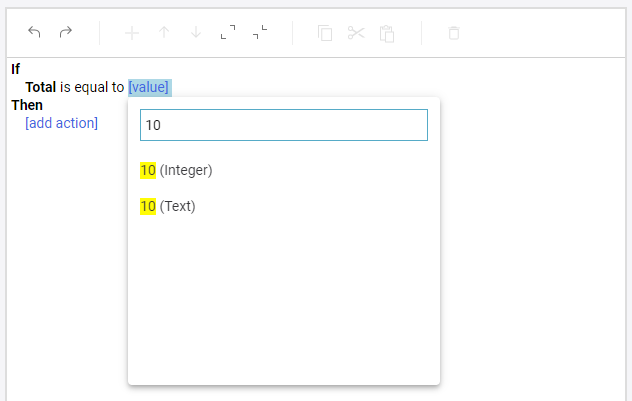Open the "is equal to" operator selector
Viewport: 632px width, 401px height.
click(92, 87)
